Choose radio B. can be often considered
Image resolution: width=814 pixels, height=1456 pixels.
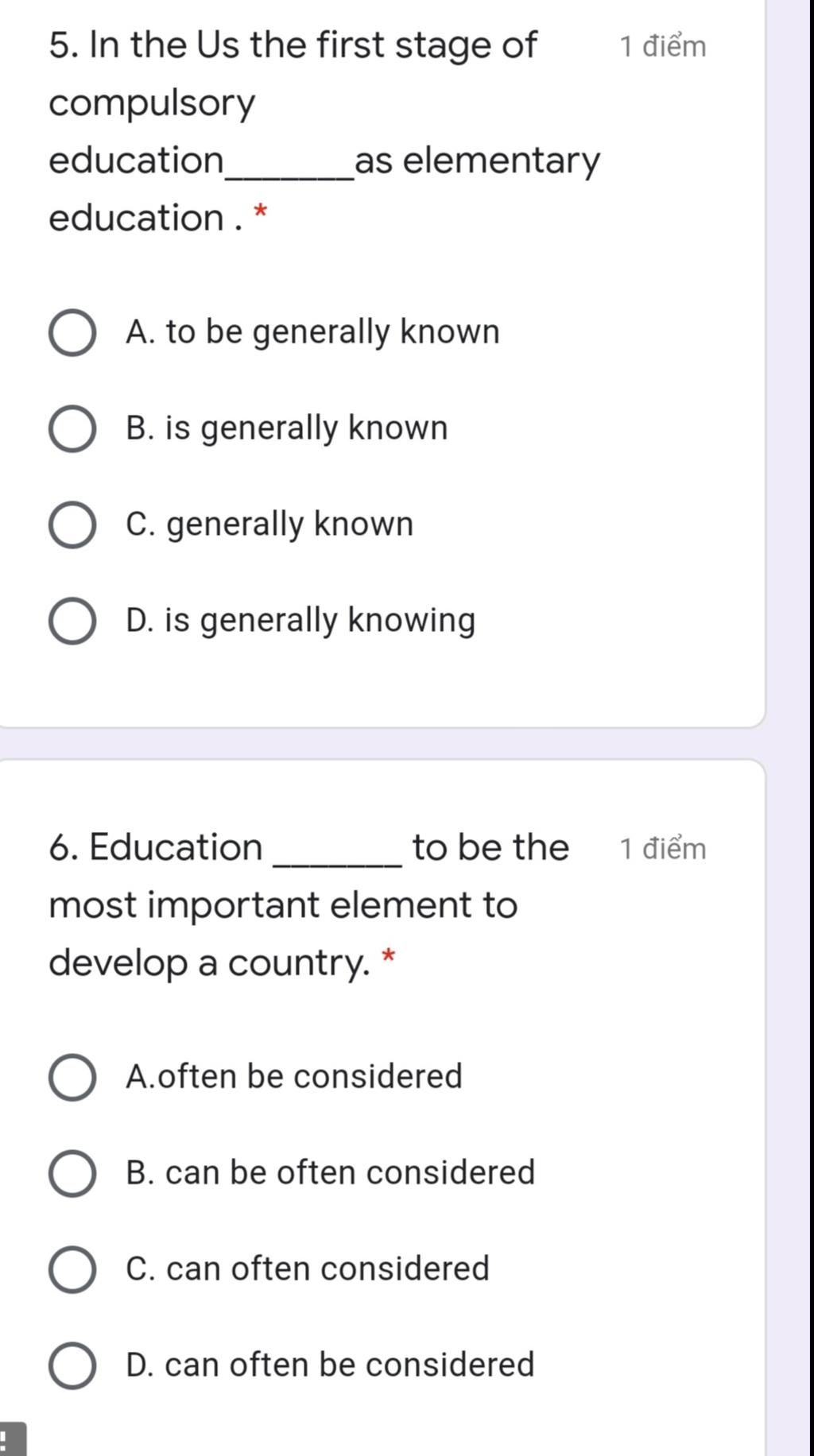tap(72, 1173)
